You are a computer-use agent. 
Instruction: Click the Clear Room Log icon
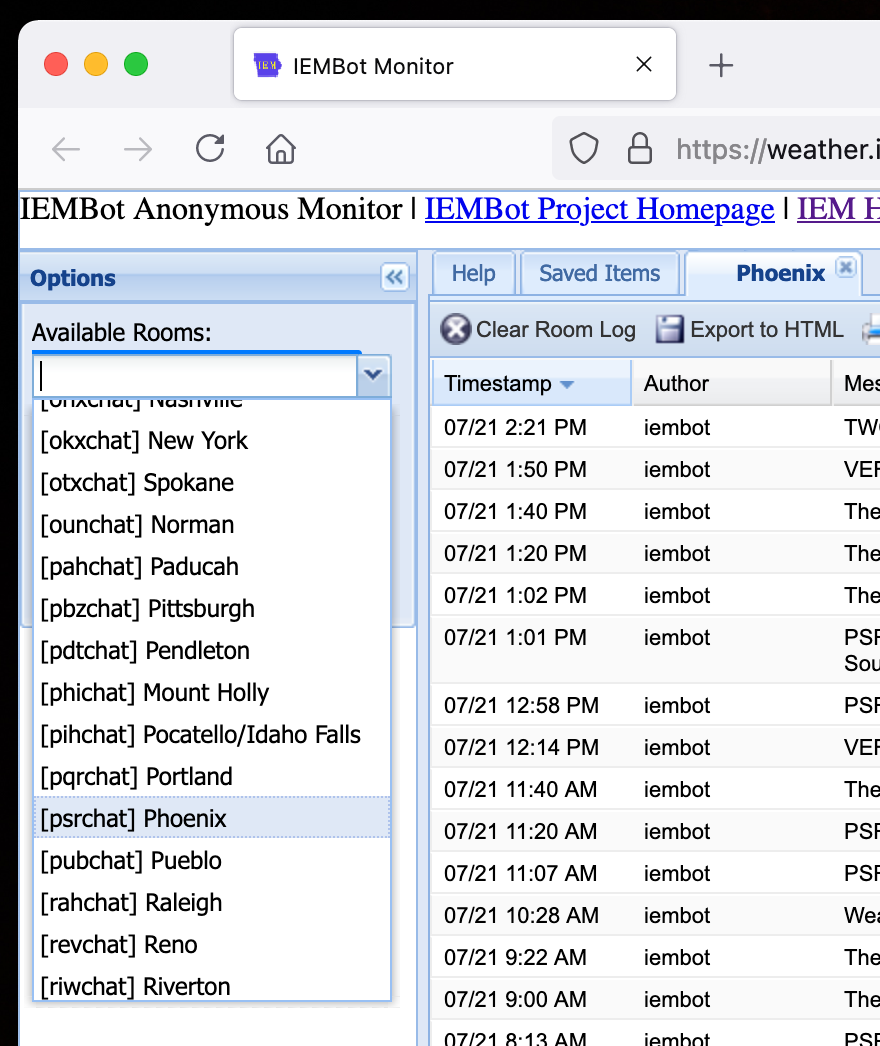456,329
